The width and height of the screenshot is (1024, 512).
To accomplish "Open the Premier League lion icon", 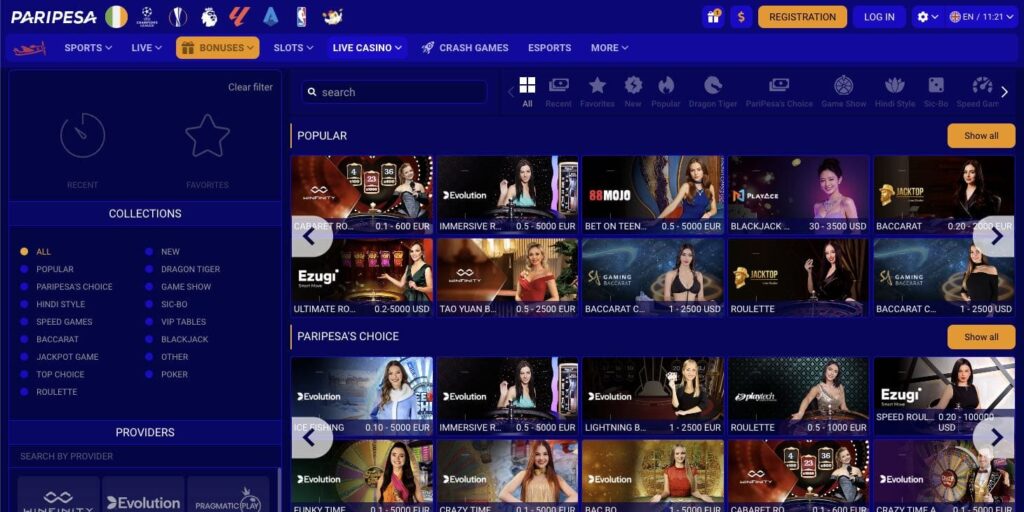I will (209, 17).
